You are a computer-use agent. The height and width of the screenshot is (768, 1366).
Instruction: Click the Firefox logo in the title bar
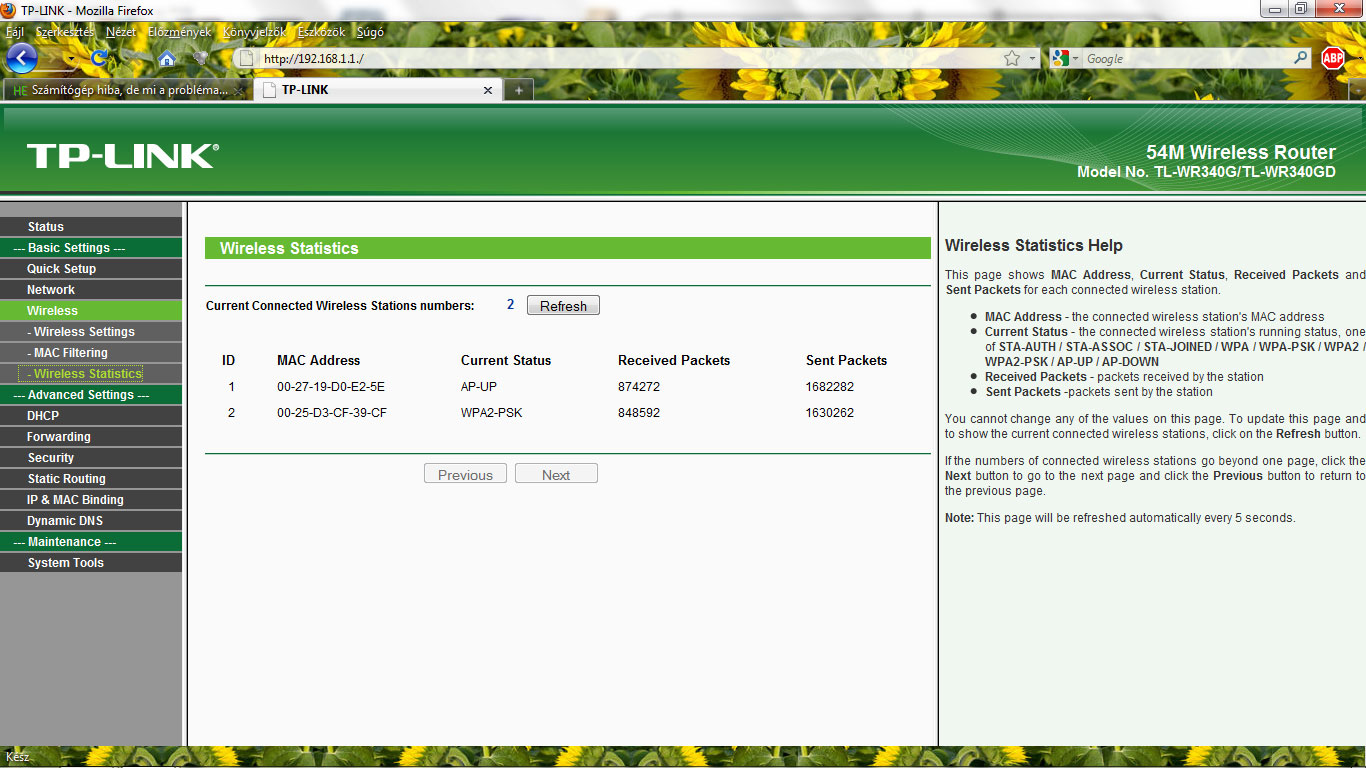click(9, 10)
